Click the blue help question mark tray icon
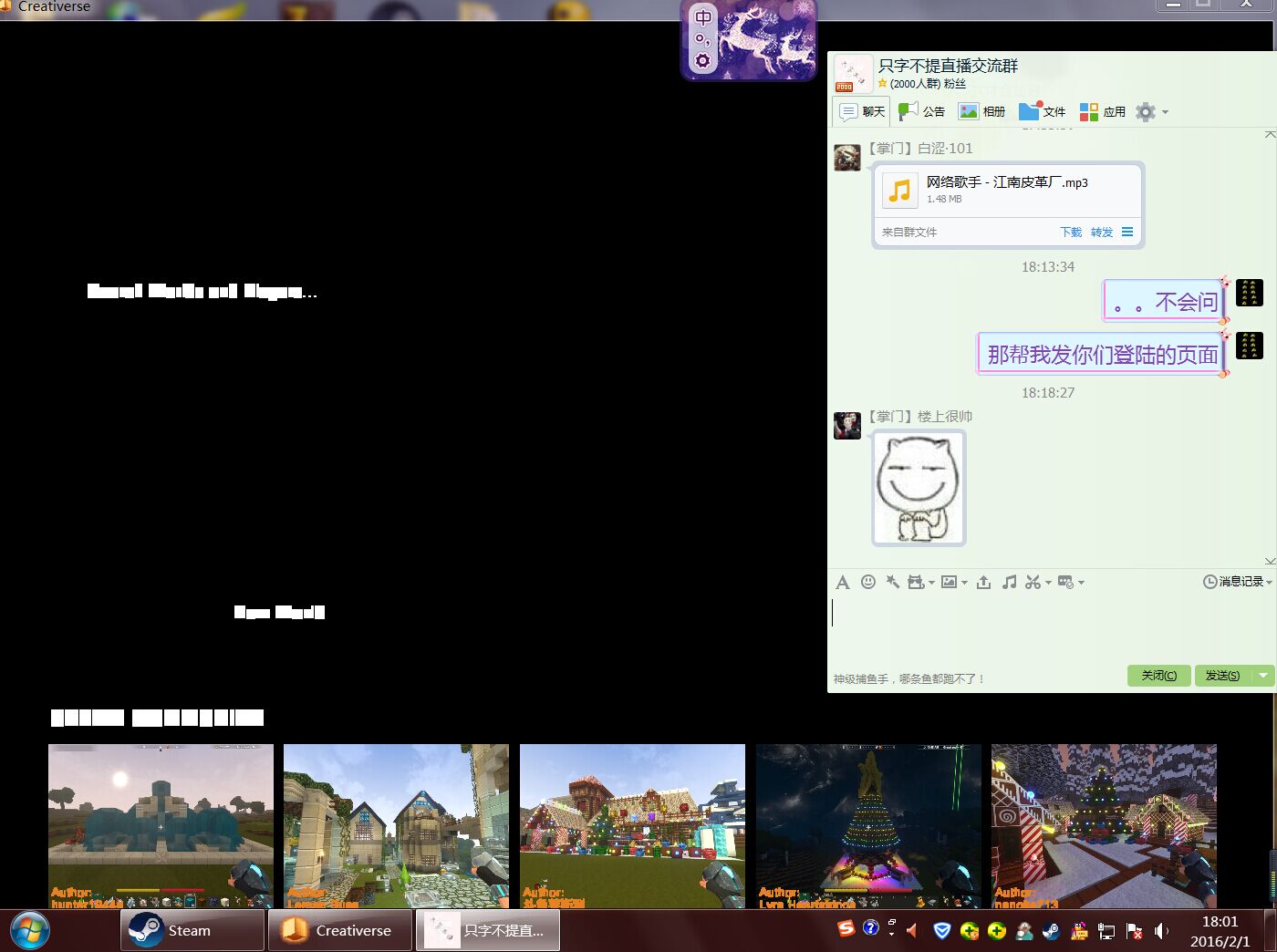 (x=871, y=927)
